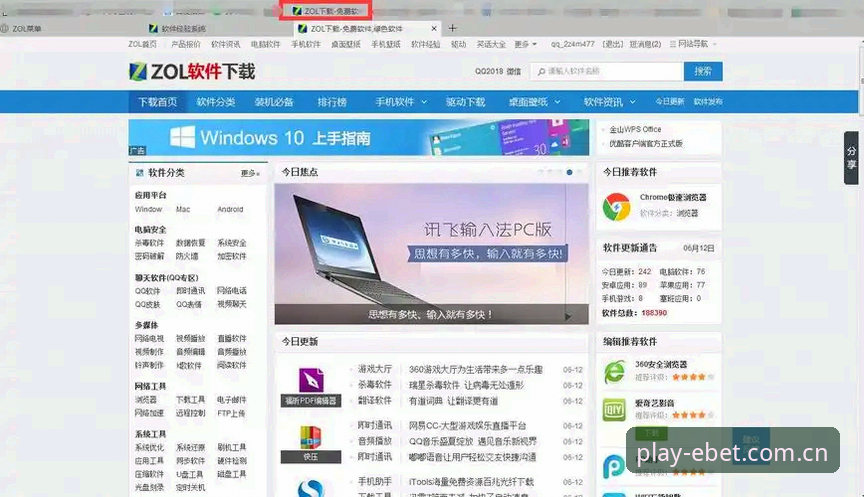The width and height of the screenshot is (864, 497).
Task: Open the 讯飞输入法PC版 focus image
Action: [431, 253]
